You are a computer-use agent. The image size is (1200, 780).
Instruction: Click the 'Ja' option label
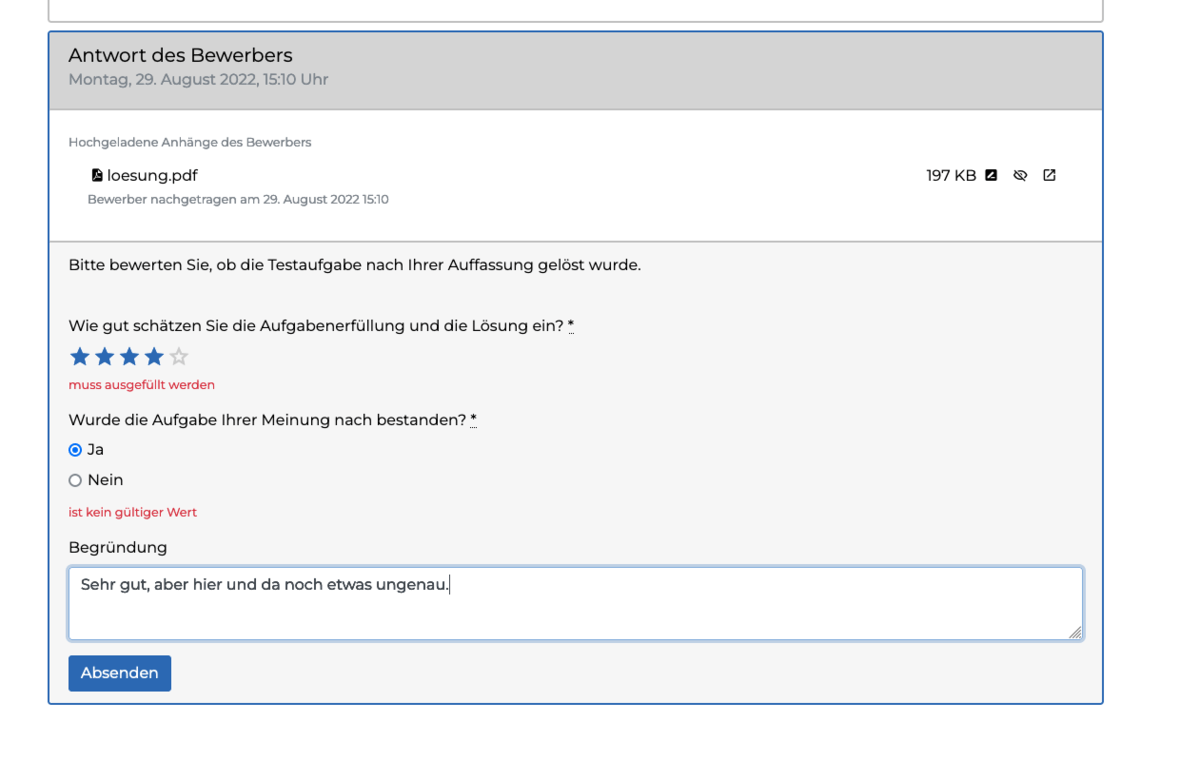96,450
